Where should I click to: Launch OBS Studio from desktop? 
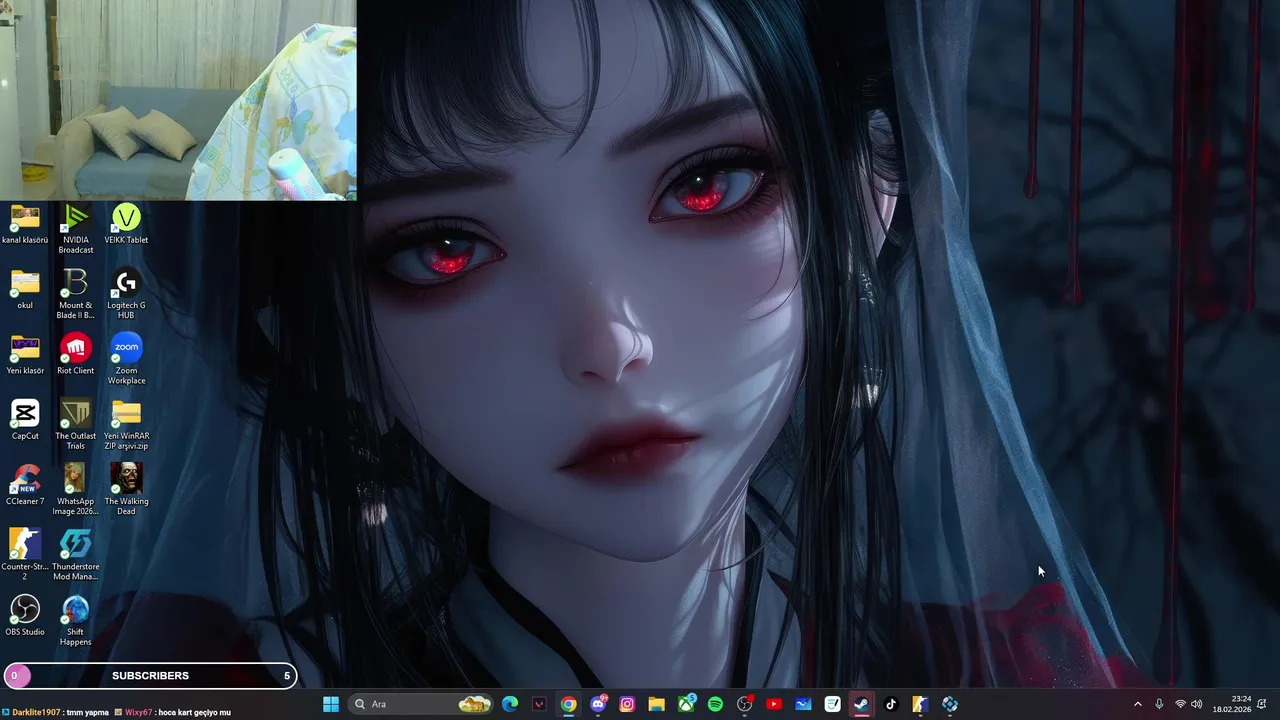25,616
